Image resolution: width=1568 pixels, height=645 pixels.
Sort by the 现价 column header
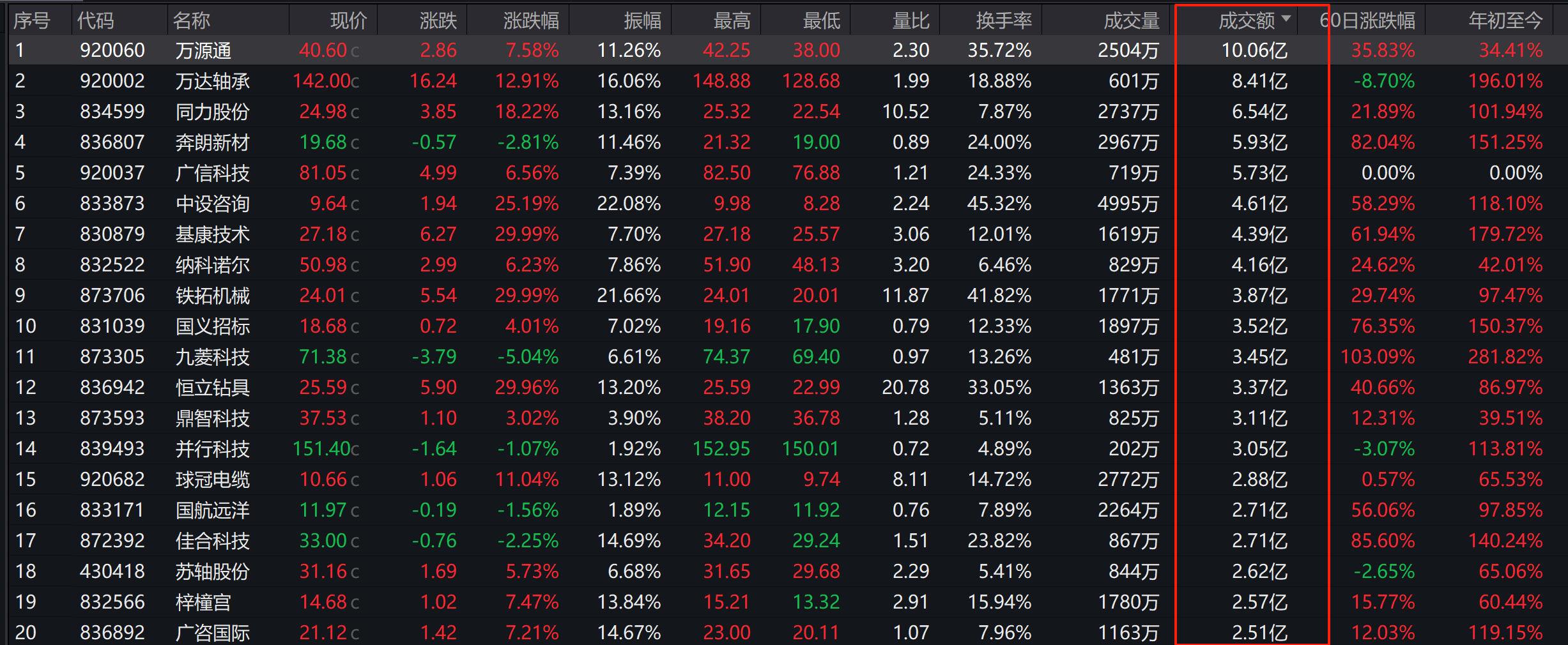pos(348,21)
